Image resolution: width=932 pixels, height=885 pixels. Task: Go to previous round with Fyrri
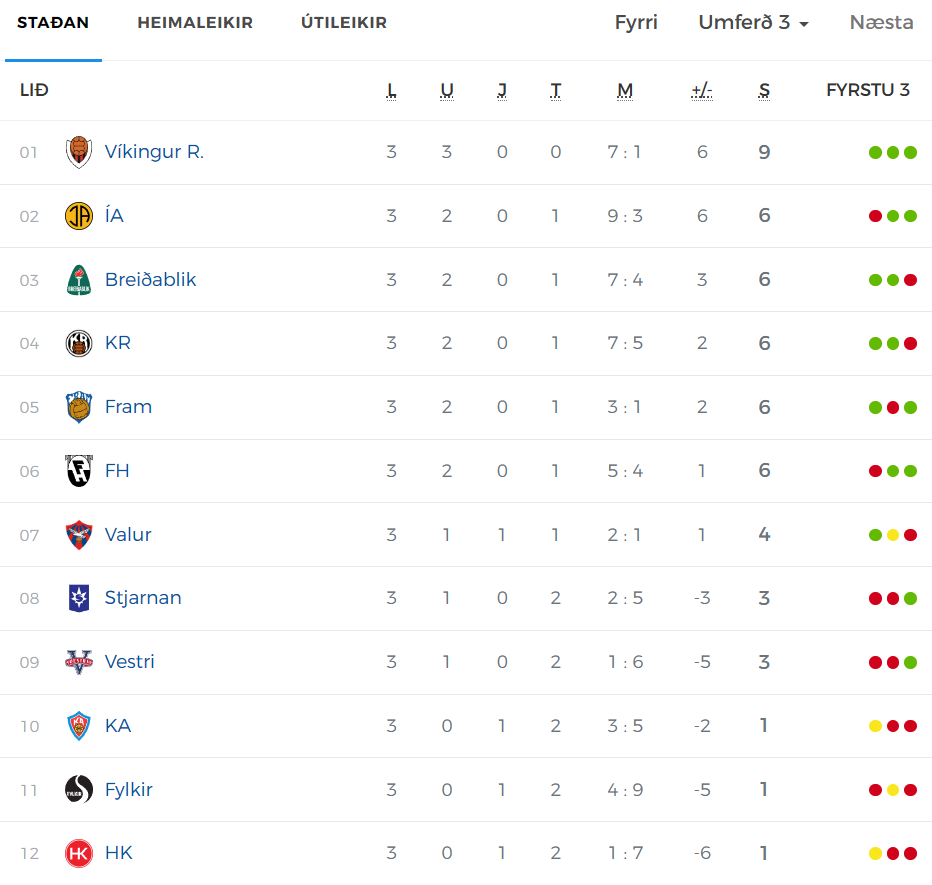click(x=636, y=23)
